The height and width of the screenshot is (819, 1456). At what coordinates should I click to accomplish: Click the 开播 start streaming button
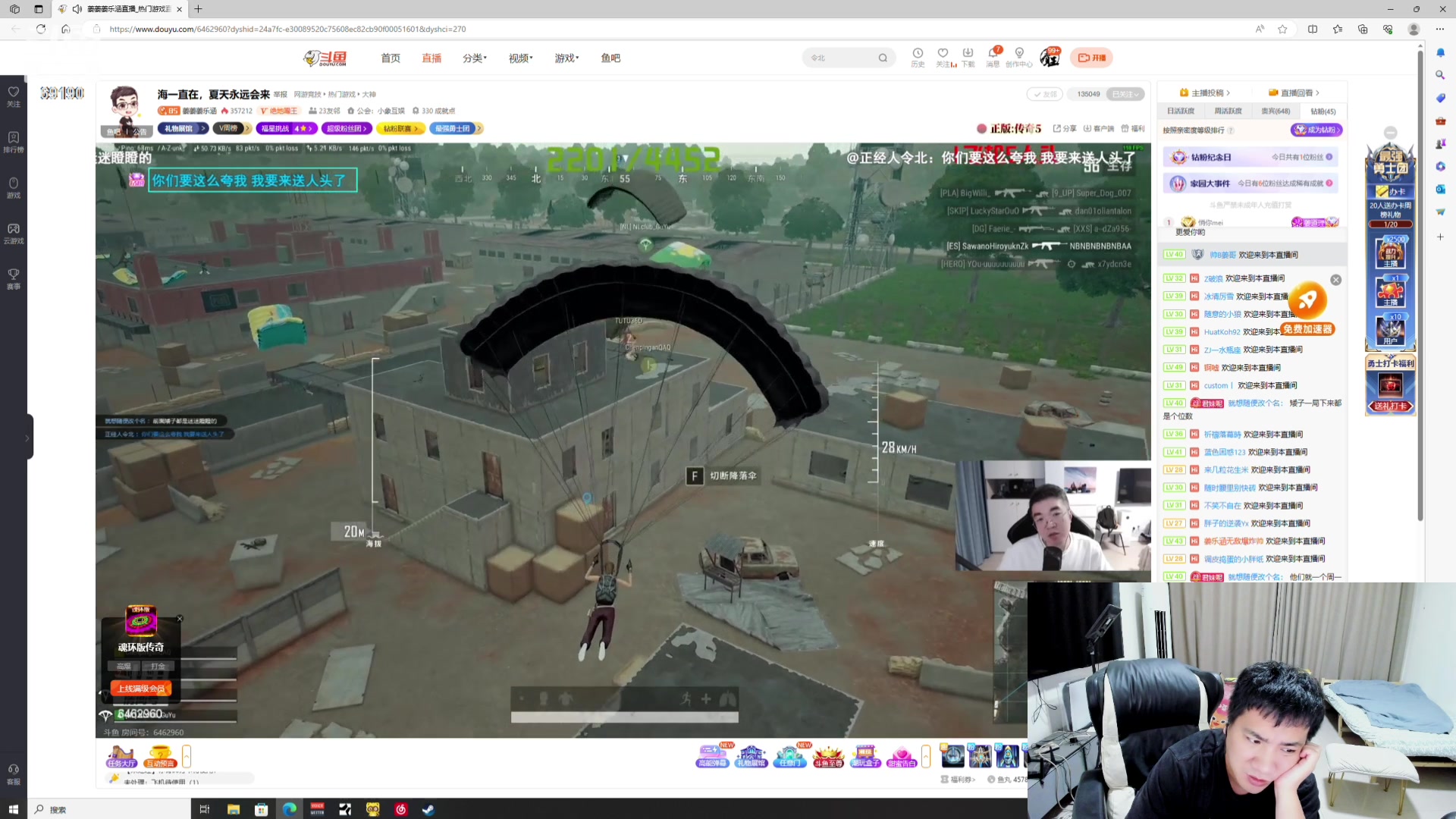coord(1092,58)
